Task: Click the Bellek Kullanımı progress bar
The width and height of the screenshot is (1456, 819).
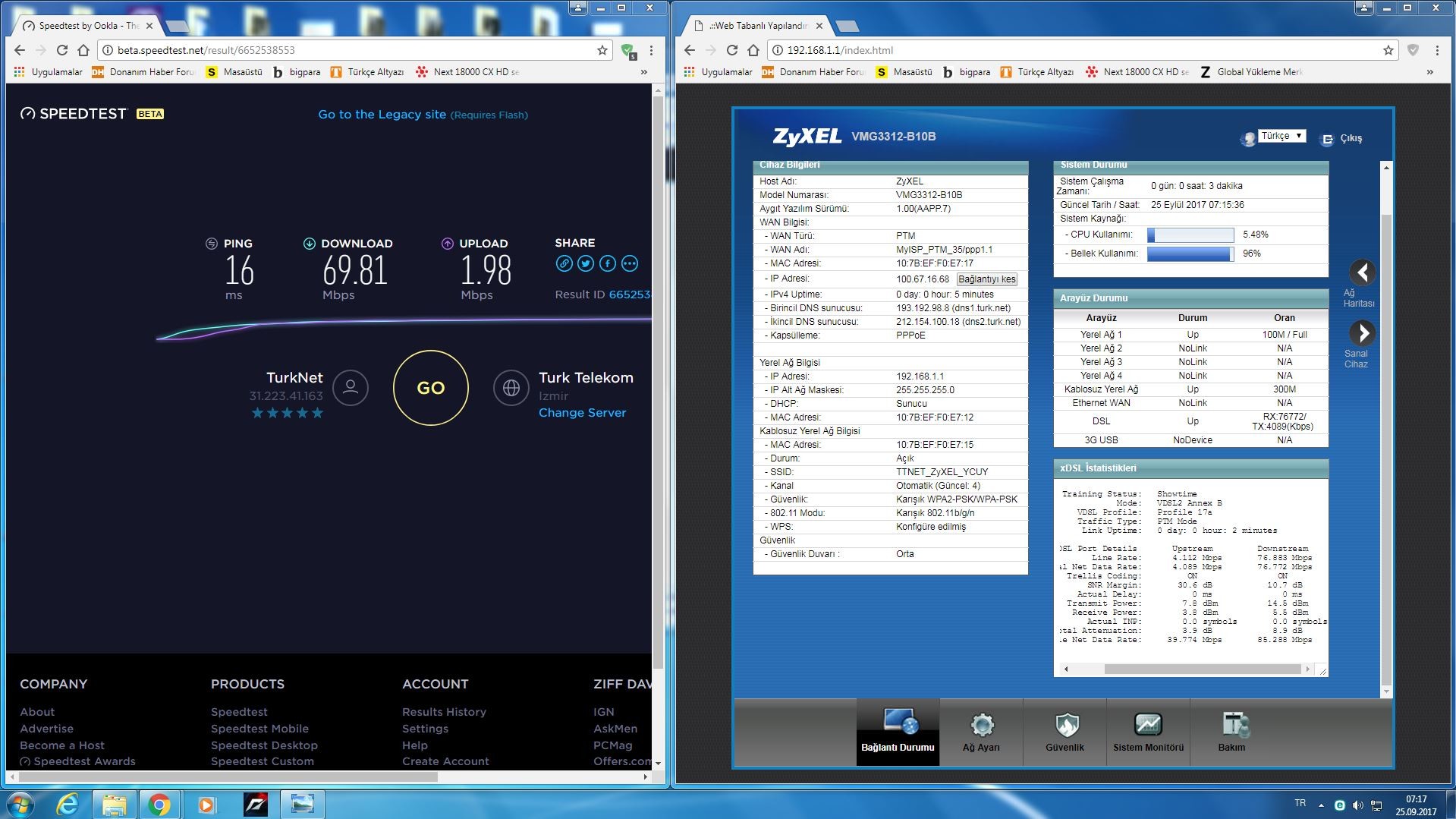Action: click(x=1190, y=254)
